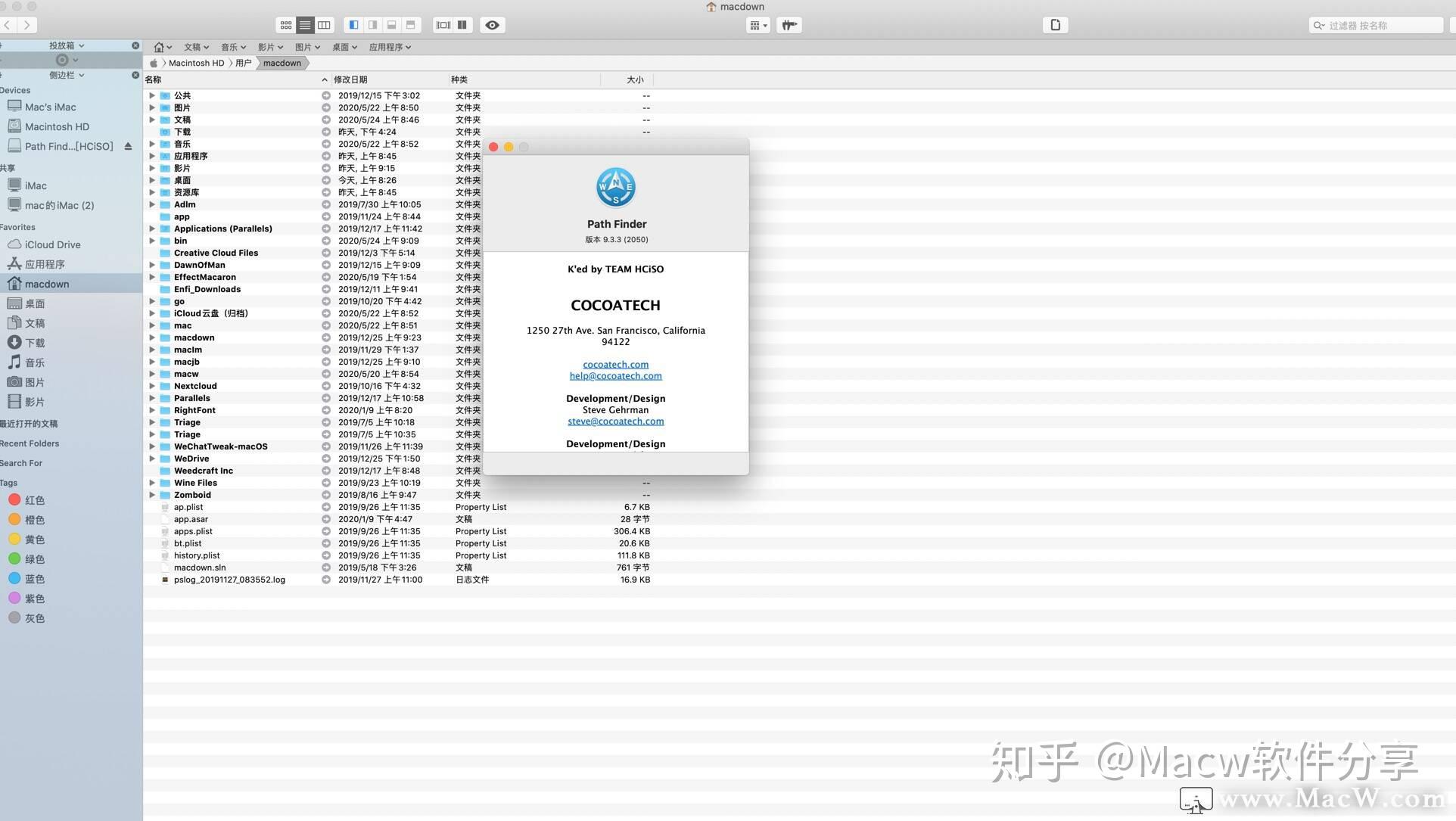Open the cocoatech.com link
This screenshot has width=1456, height=821.
[615, 364]
